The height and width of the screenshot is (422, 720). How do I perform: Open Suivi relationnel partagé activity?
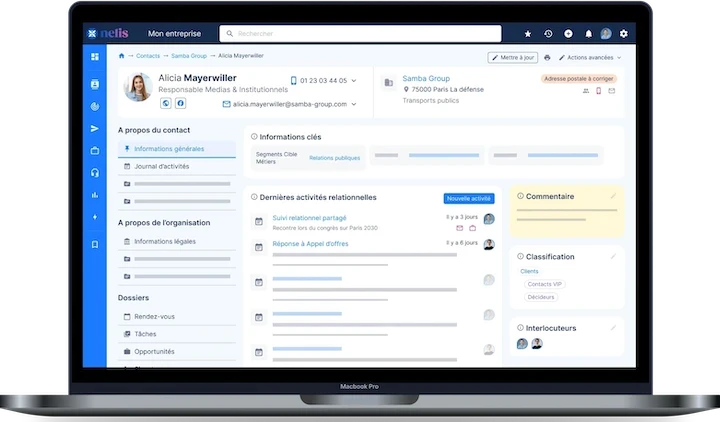[309, 218]
